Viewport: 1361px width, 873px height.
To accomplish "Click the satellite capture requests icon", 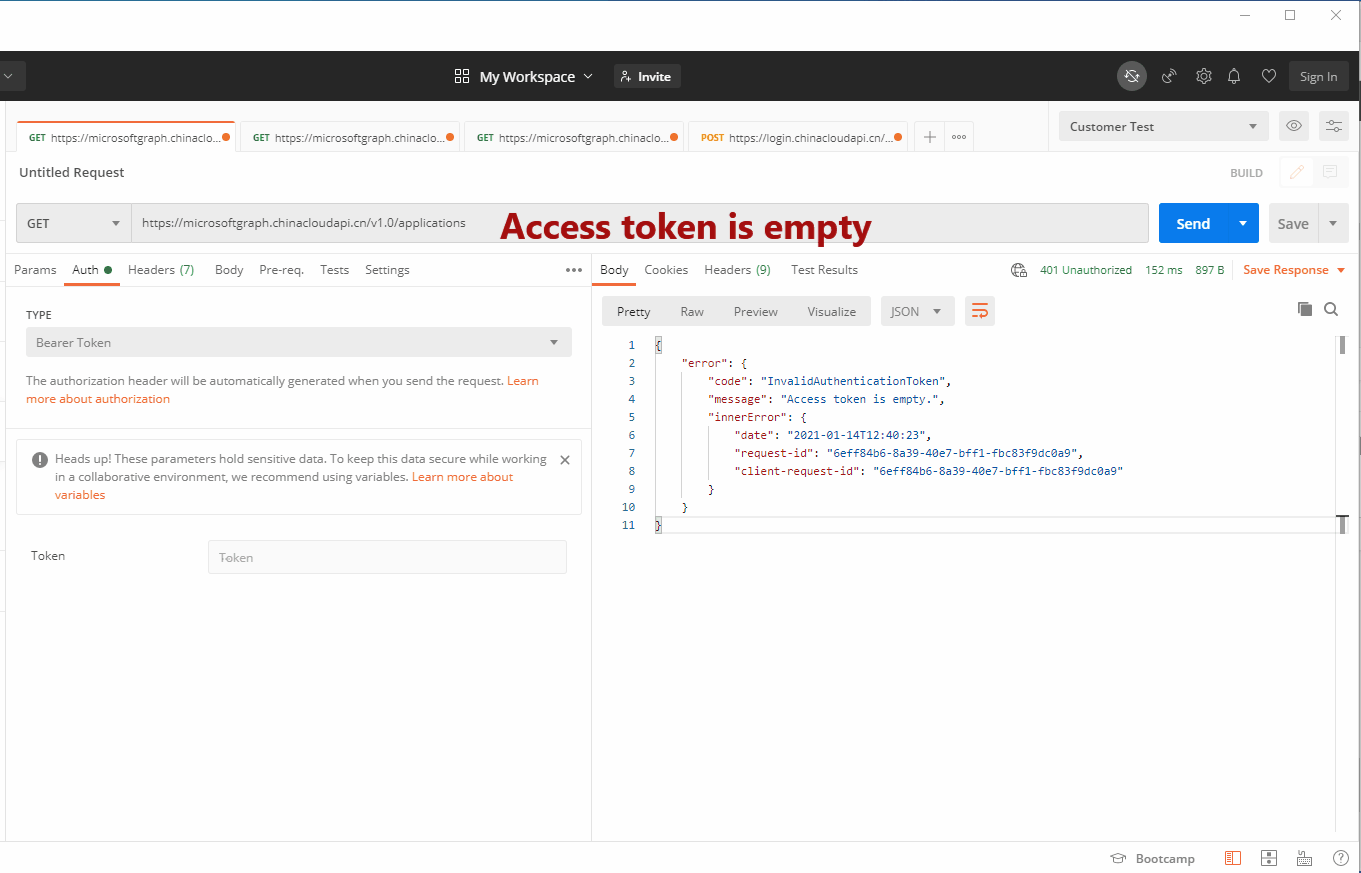I will click(x=1168, y=76).
